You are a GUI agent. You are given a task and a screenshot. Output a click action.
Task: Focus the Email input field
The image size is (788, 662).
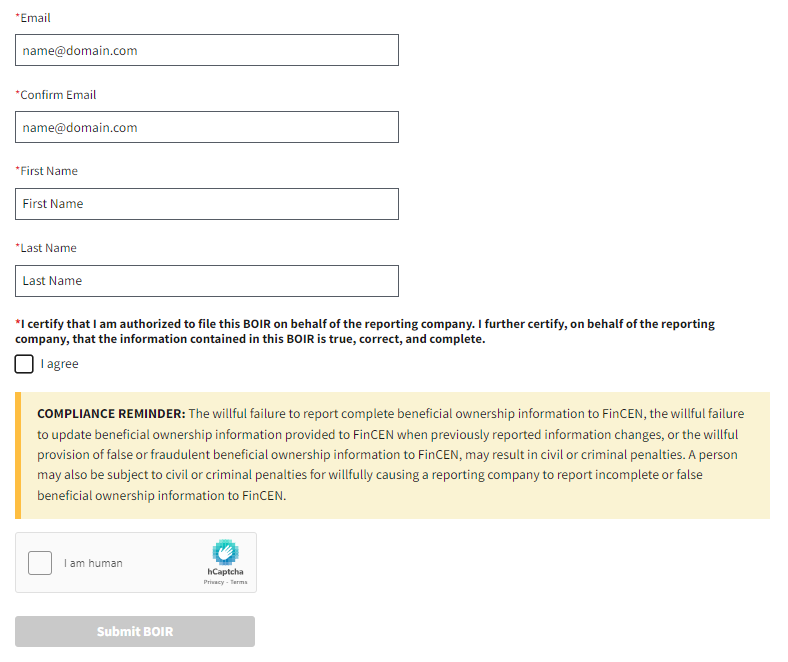[207, 51]
